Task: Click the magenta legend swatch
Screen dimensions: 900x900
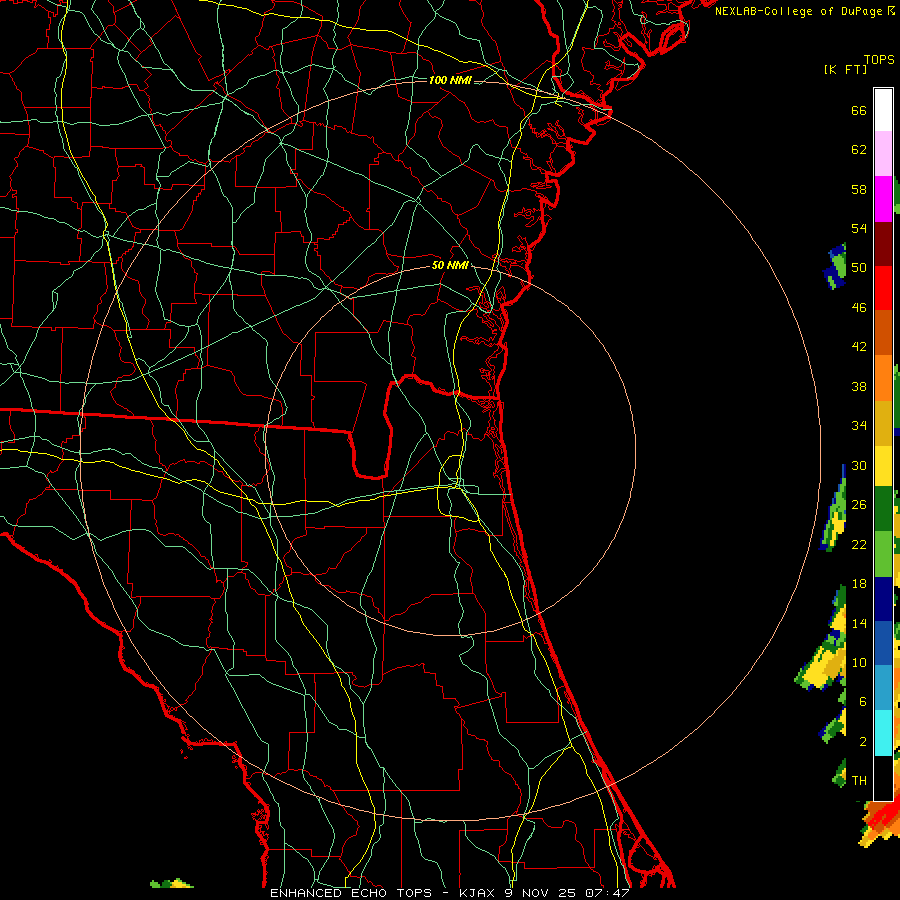Action: click(883, 199)
